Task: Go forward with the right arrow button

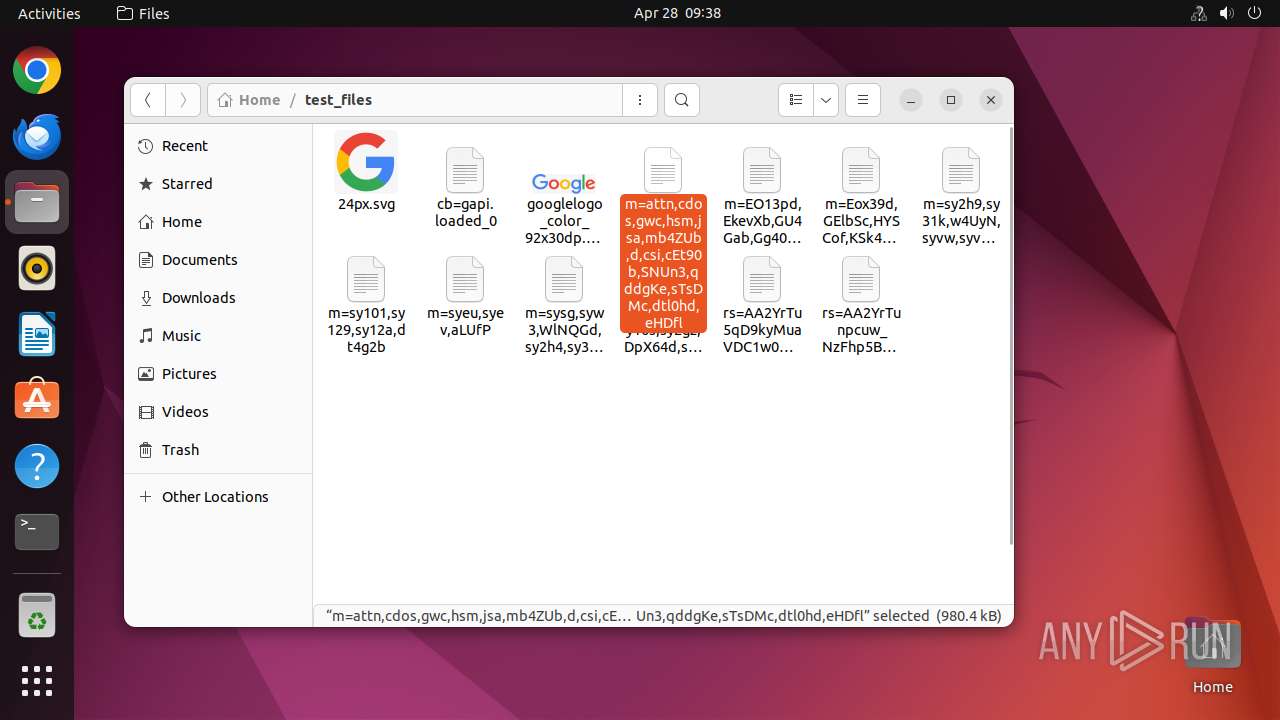Action: click(x=182, y=100)
